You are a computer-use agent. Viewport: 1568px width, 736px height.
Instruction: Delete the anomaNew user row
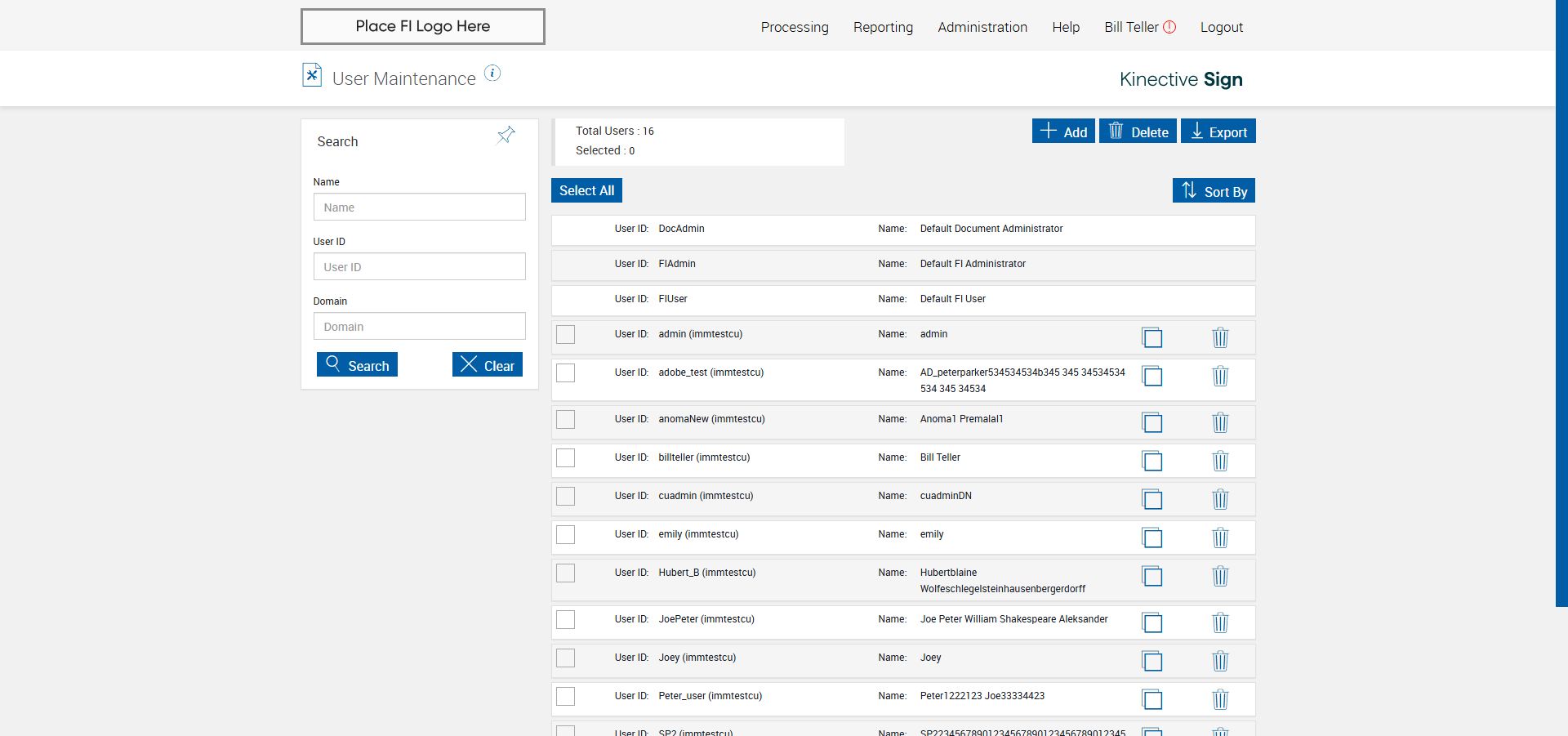pos(1220,422)
